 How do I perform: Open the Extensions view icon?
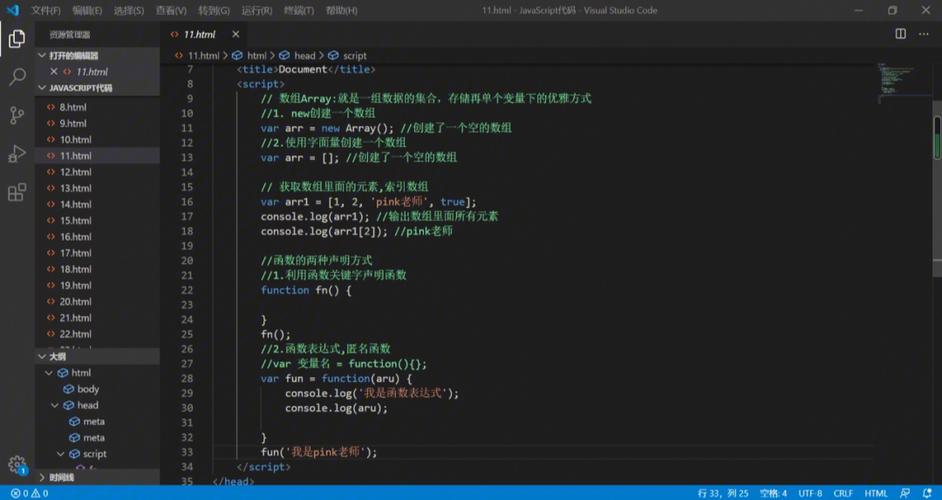pyautogui.click(x=17, y=192)
